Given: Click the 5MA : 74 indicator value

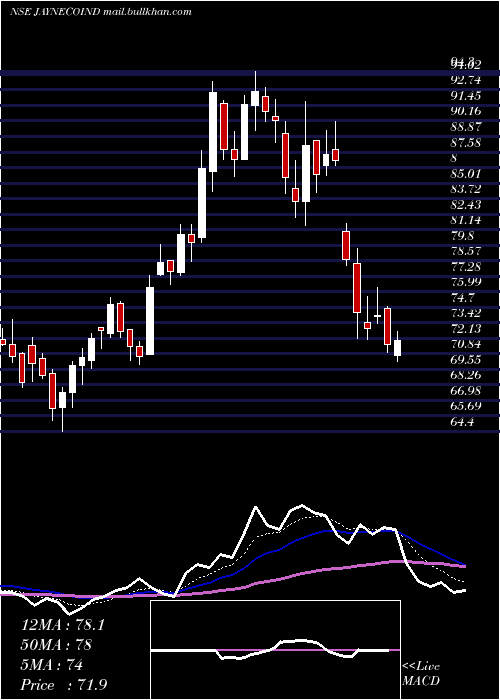Looking at the screenshot, I should click(x=52, y=665).
